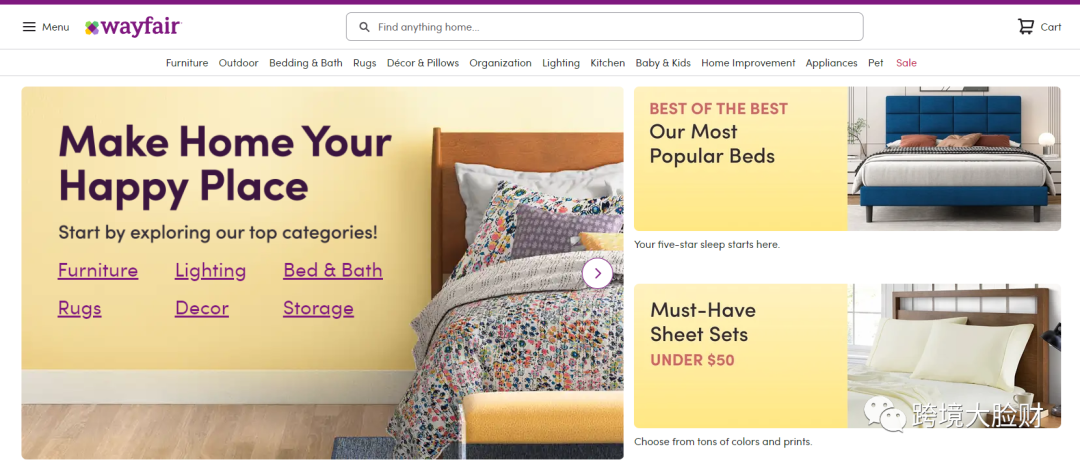
Task: Click the Furniture link in the hero banner
Action: pos(98,271)
